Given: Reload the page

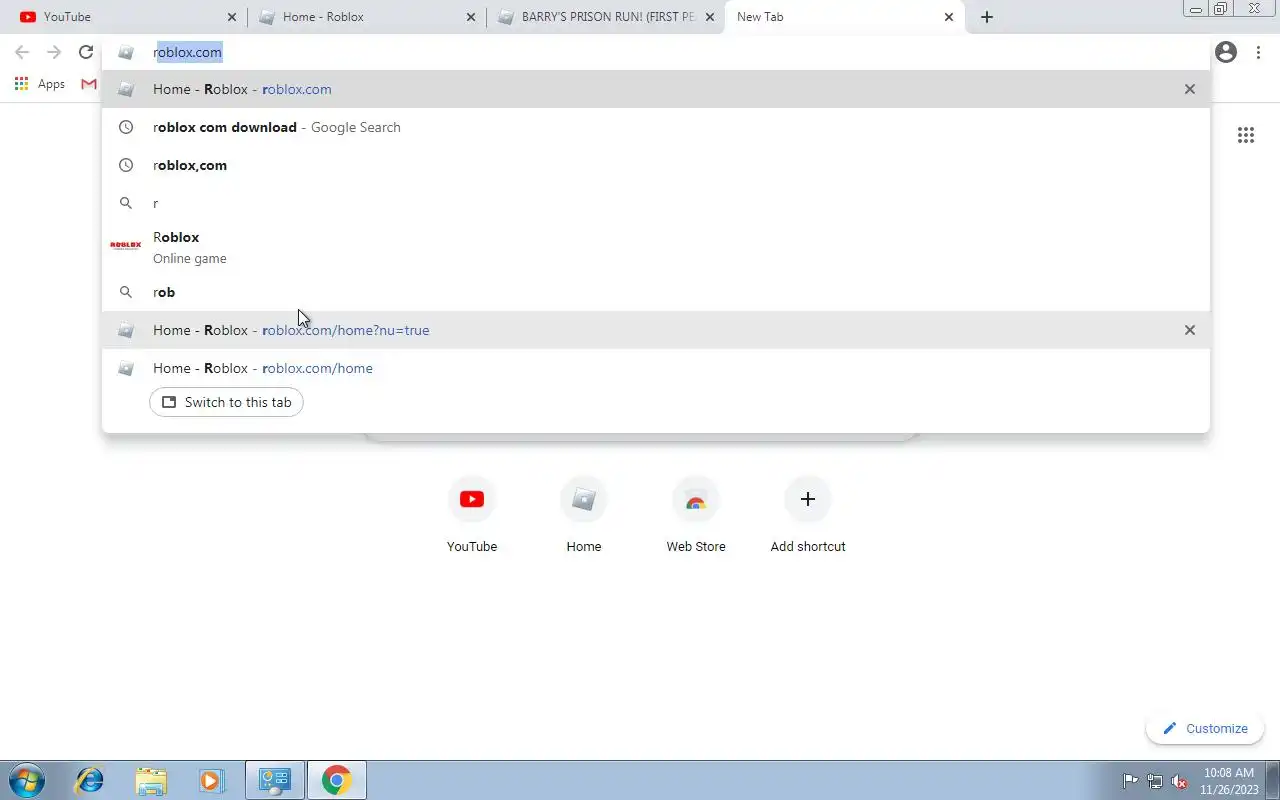Looking at the screenshot, I should (x=86, y=52).
